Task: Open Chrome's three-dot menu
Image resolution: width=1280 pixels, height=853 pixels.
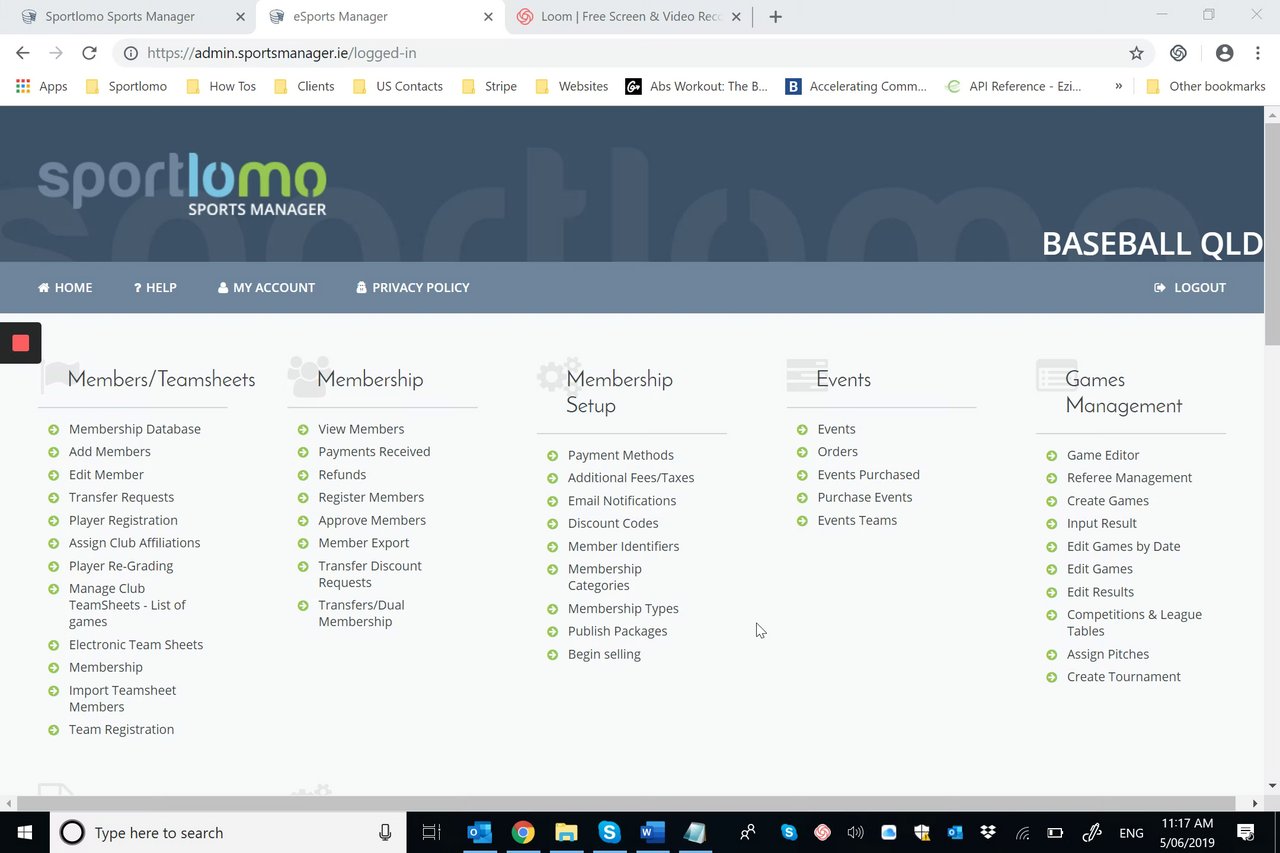Action: point(1260,53)
